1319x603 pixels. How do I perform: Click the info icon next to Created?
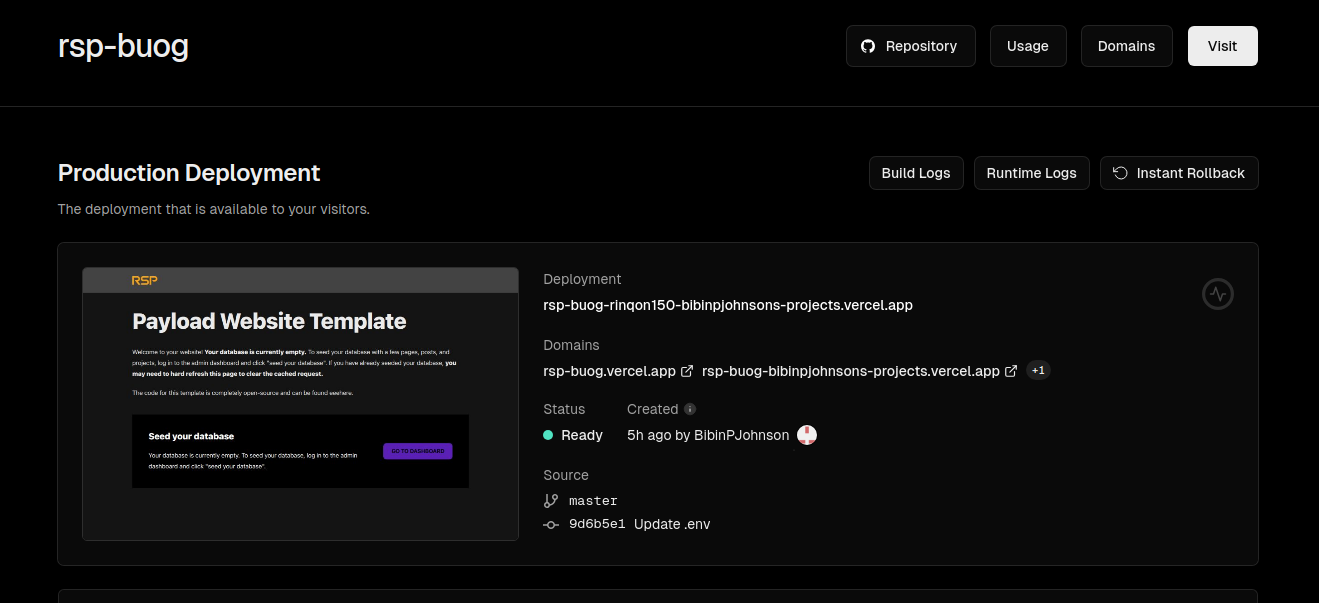[x=690, y=409]
